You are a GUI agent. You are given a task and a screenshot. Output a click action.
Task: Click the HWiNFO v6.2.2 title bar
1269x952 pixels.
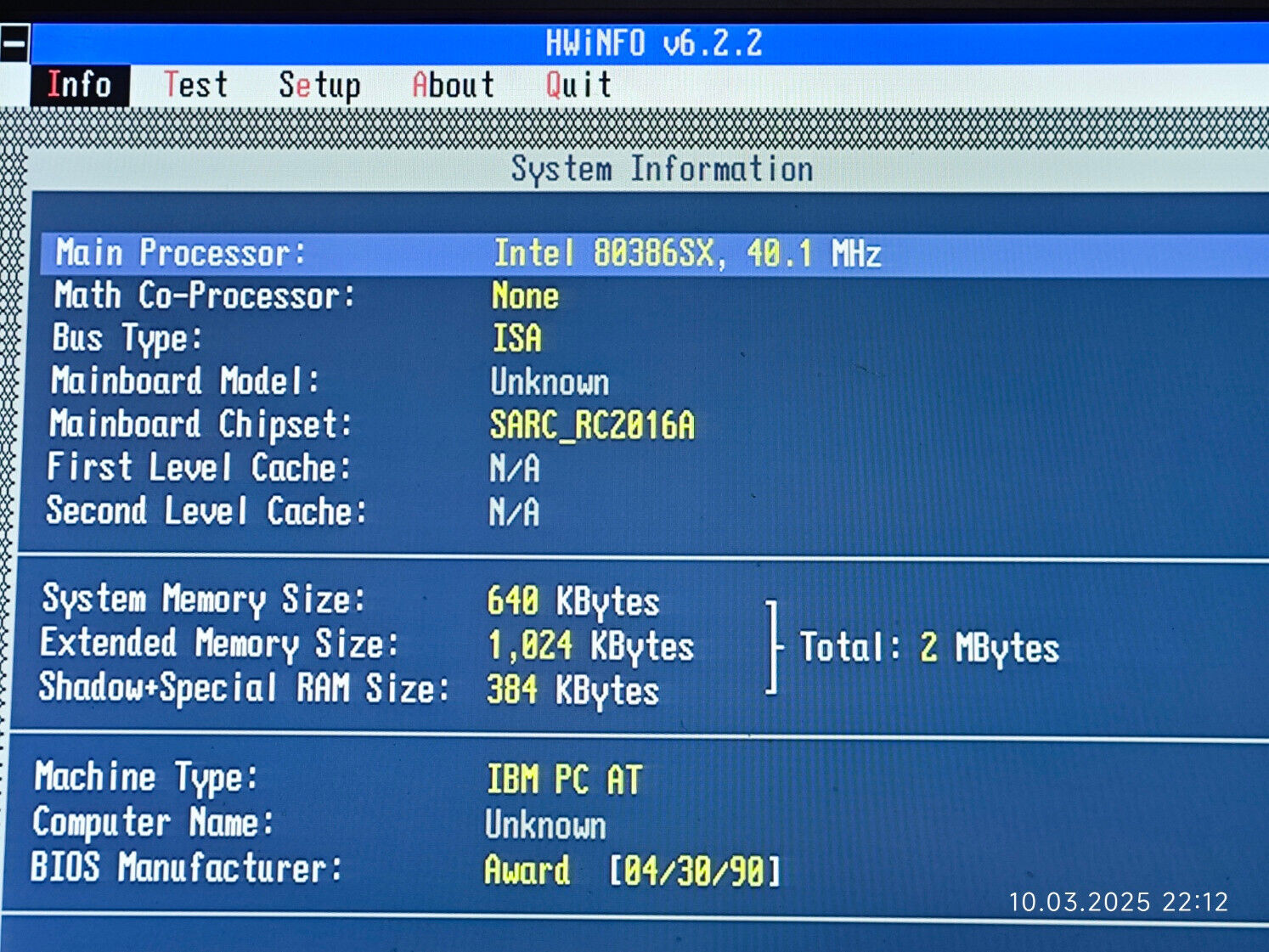pos(650,43)
